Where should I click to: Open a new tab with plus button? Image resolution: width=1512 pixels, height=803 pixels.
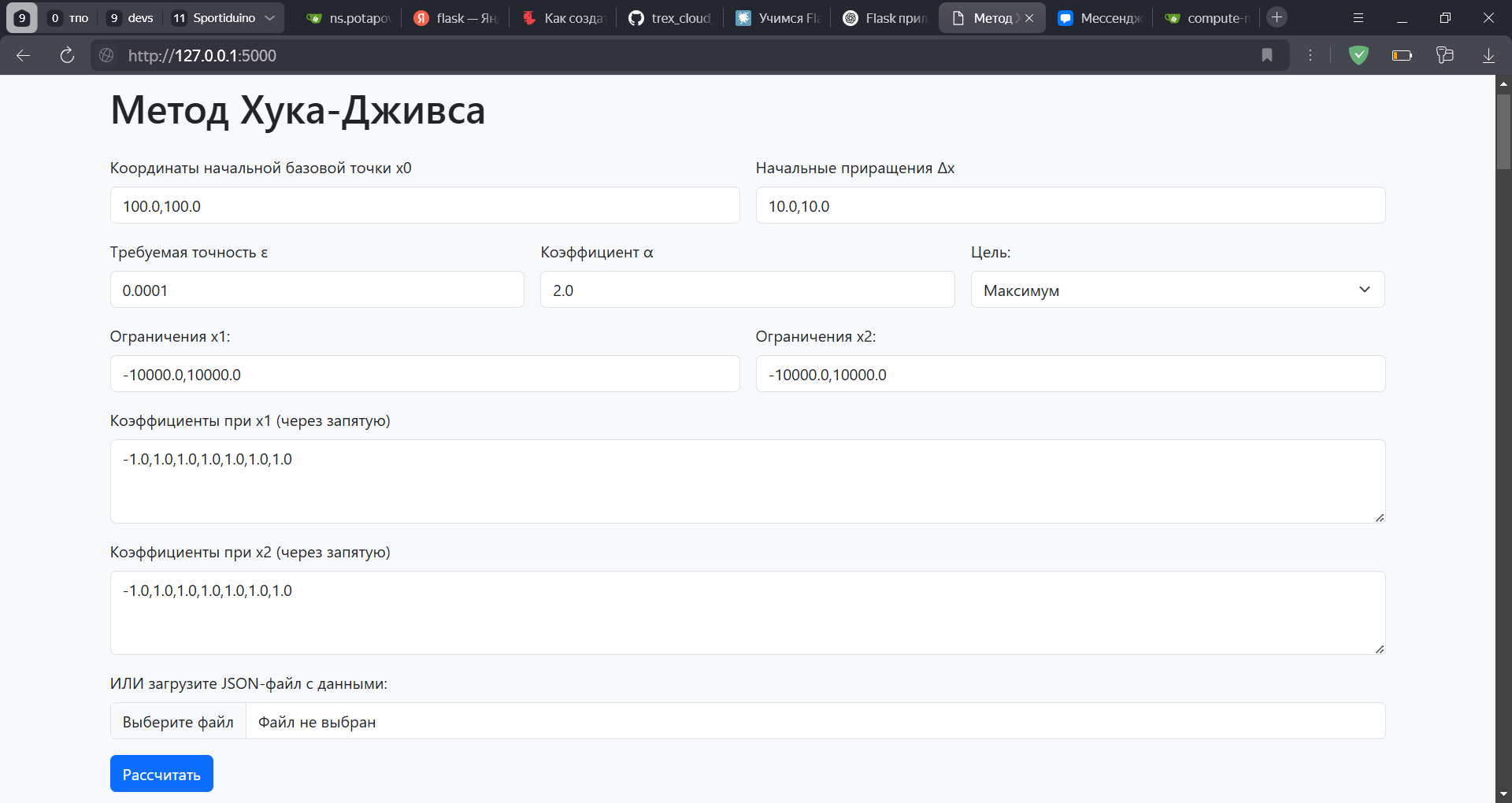click(x=1277, y=17)
